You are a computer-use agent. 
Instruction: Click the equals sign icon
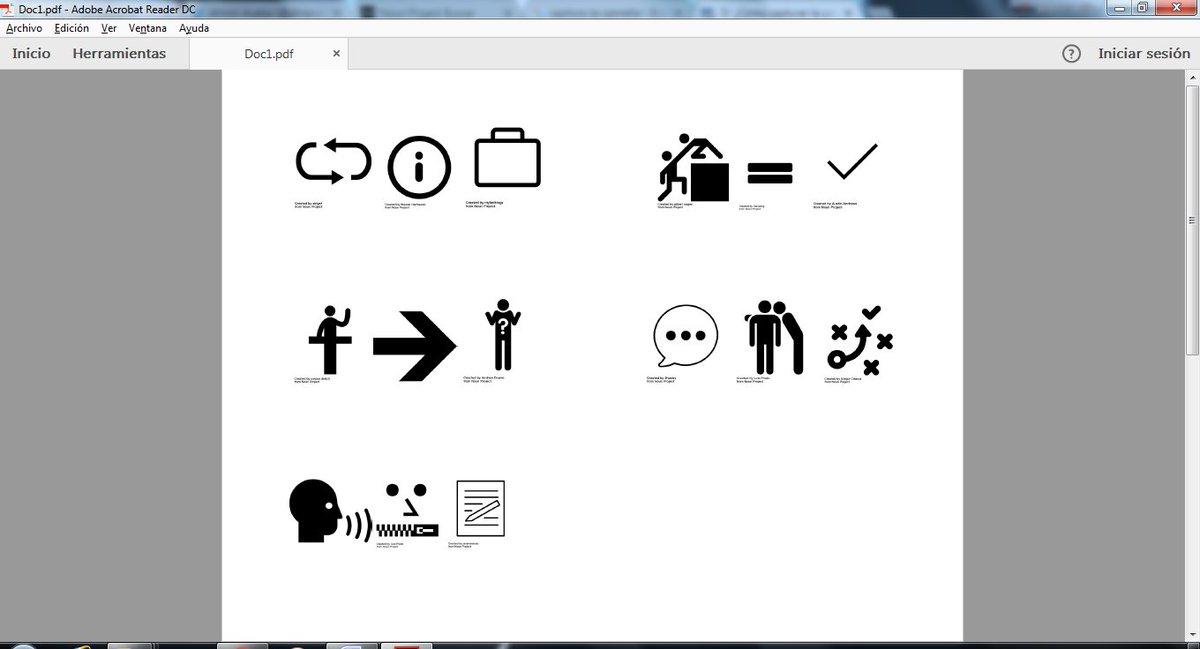click(x=770, y=173)
